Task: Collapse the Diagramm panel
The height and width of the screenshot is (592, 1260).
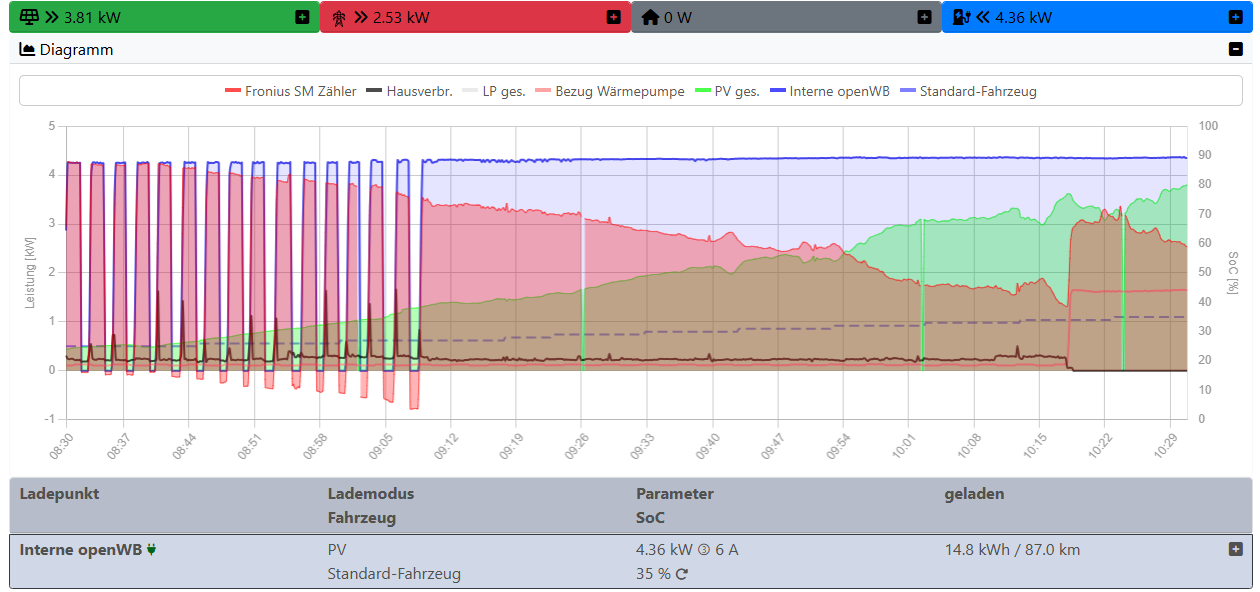Action: tap(1235, 49)
